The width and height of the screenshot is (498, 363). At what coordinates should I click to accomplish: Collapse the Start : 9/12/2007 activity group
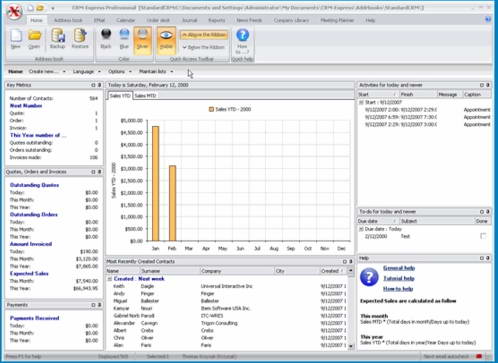coord(361,103)
